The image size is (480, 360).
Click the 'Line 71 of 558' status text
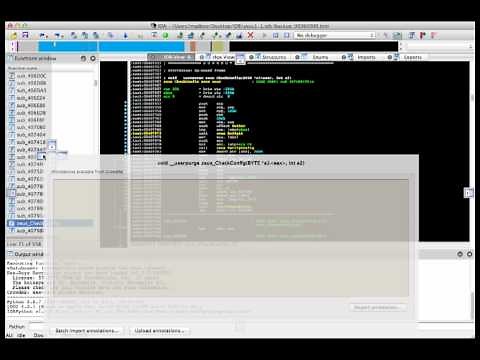[25, 244]
